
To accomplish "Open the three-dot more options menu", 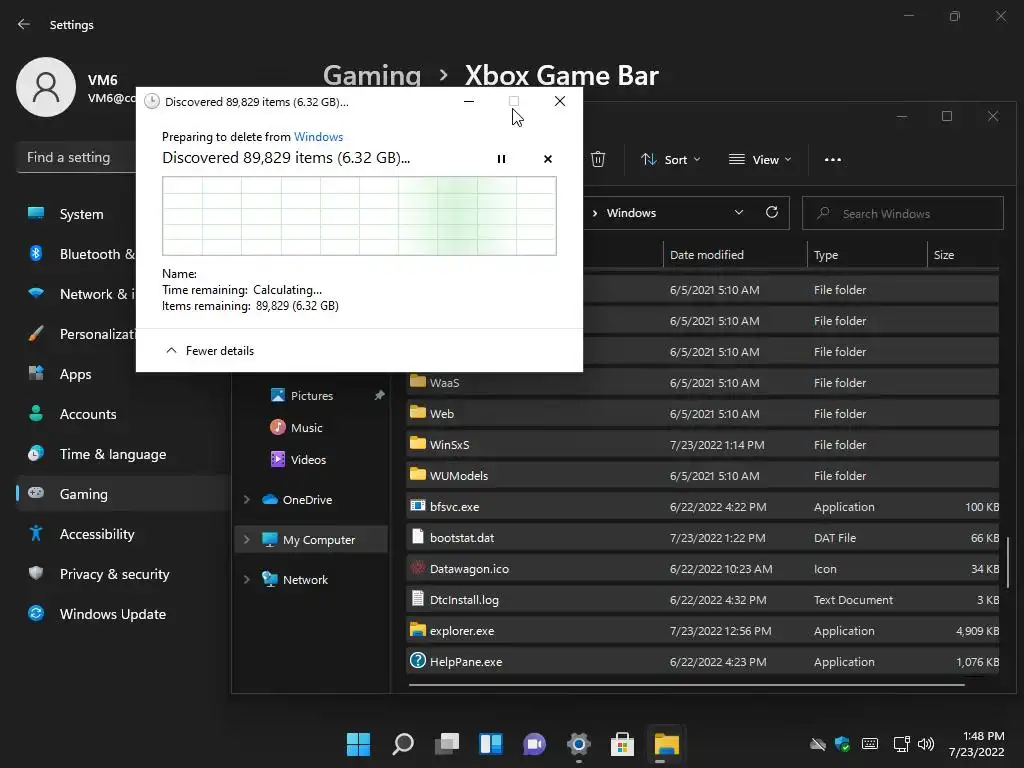I will coord(833,159).
